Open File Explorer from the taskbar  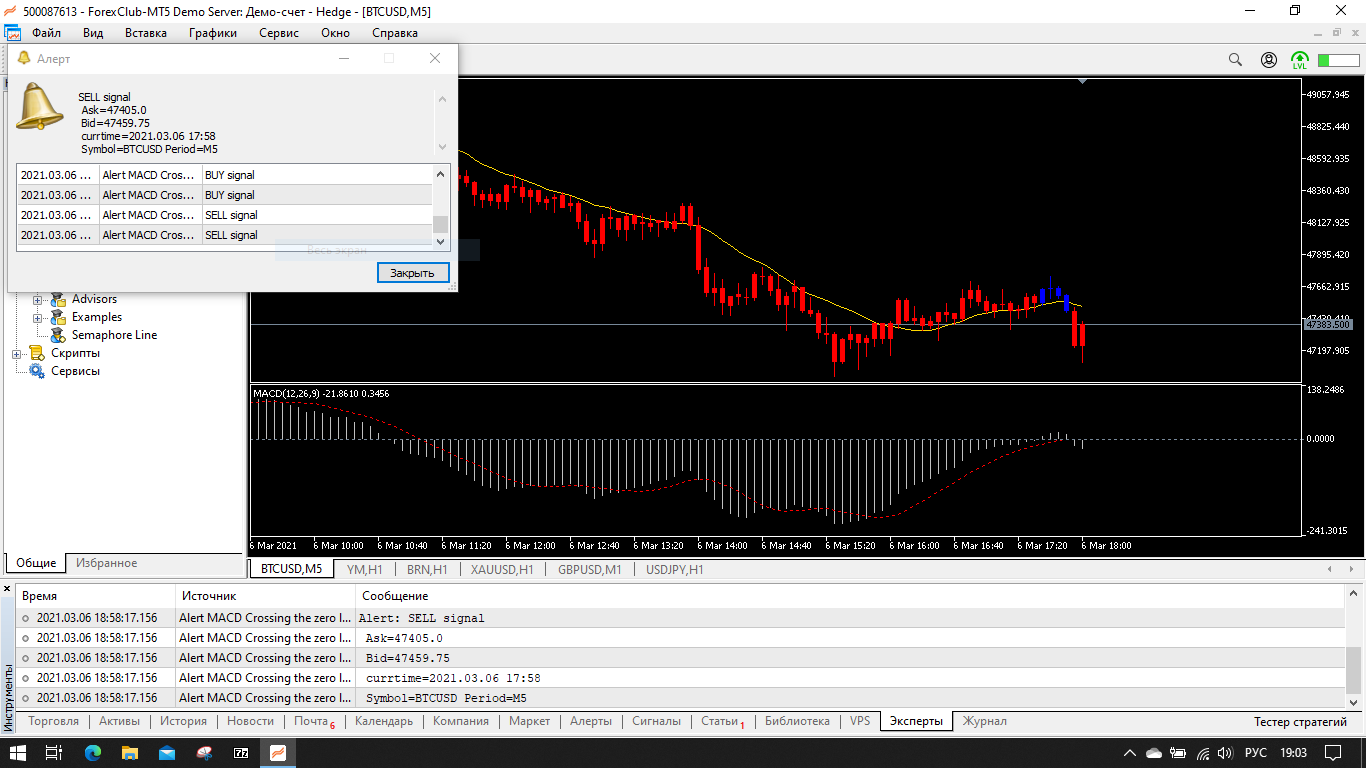(x=130, y=752)
